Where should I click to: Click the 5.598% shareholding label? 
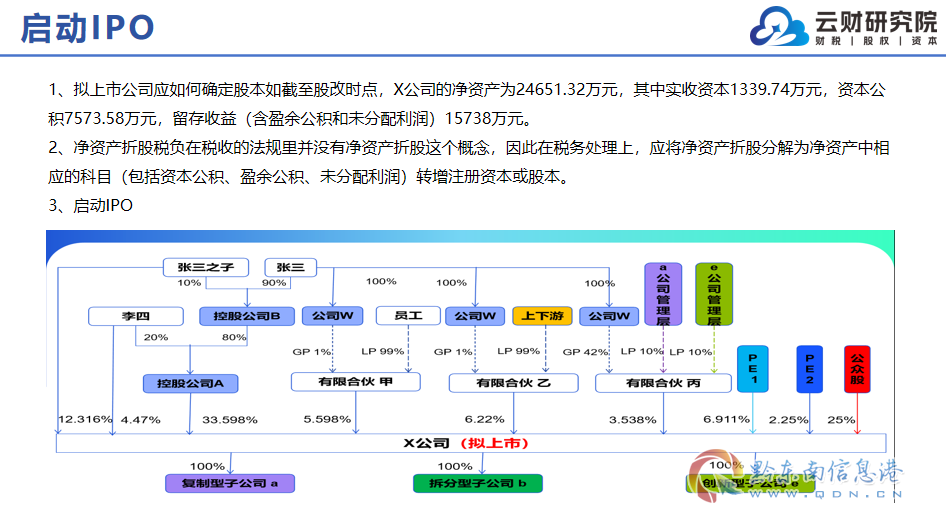pyautogui.click(x=327, y=419)
